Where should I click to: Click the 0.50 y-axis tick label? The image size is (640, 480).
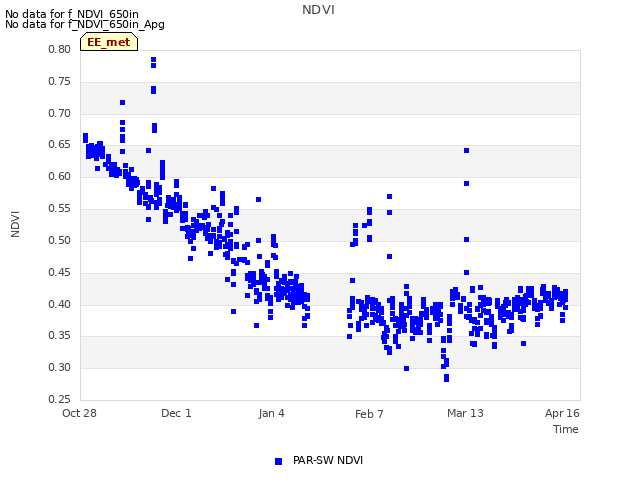tap(60, 240)
